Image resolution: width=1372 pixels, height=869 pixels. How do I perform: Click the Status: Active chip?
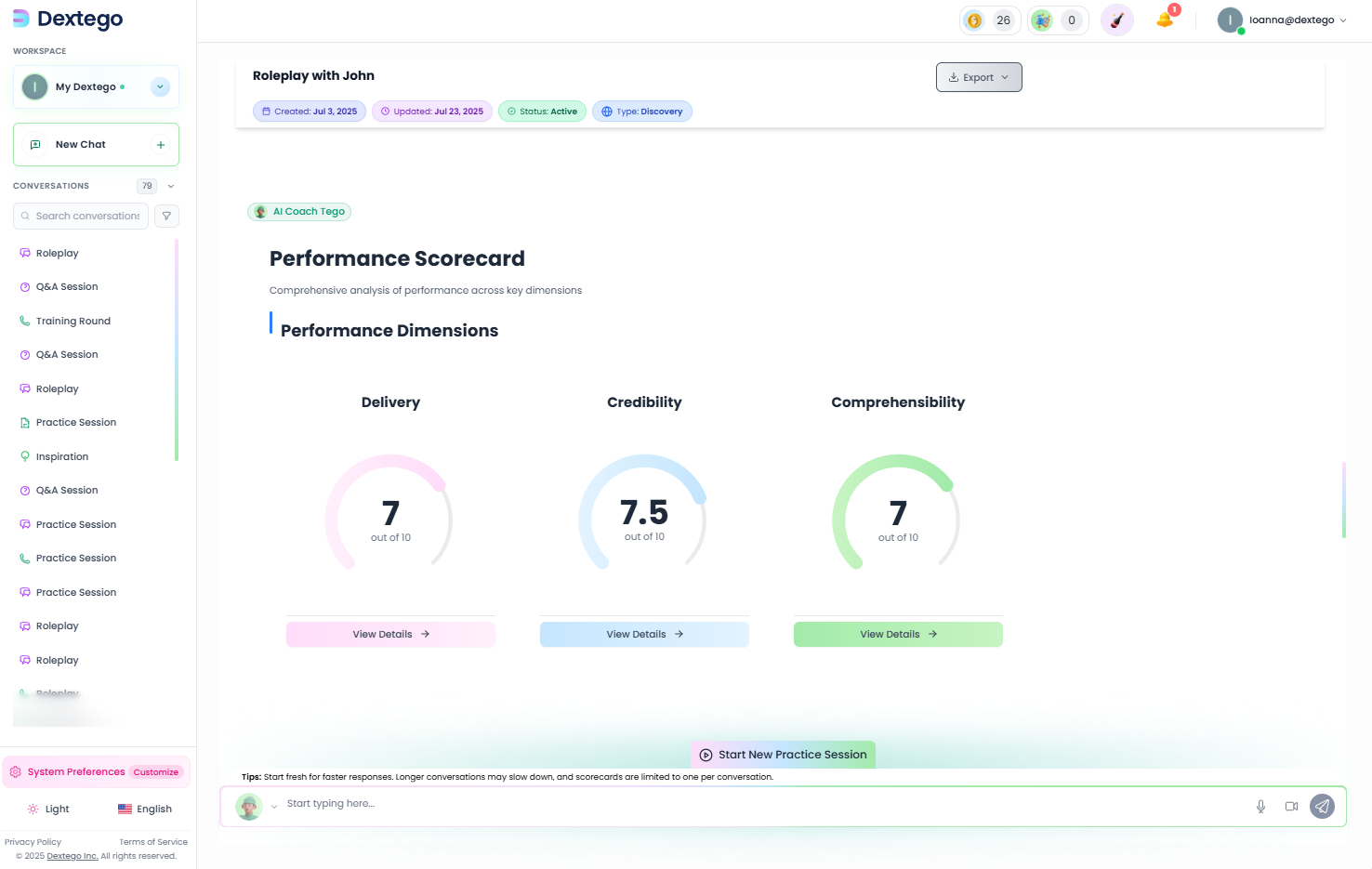542,112
